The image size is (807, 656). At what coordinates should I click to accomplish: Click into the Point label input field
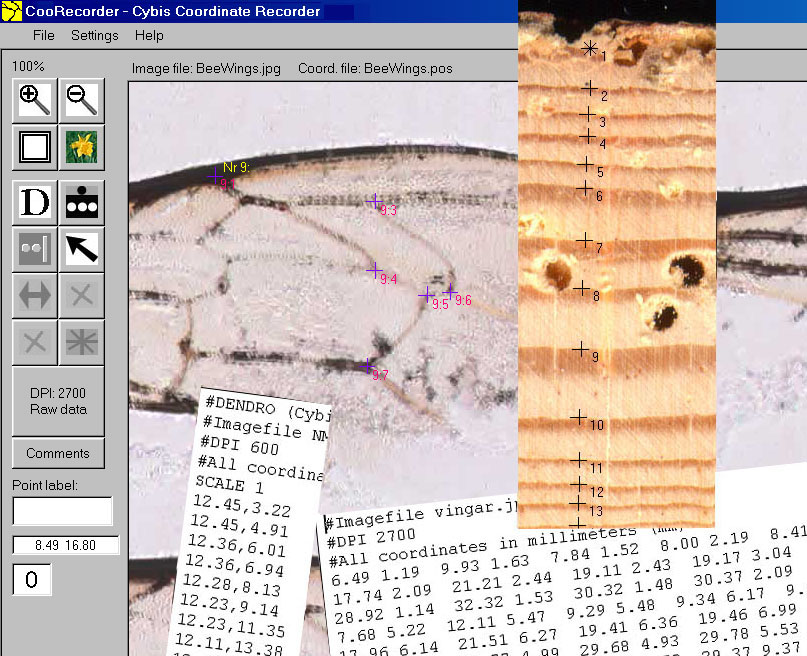(63, 511)
